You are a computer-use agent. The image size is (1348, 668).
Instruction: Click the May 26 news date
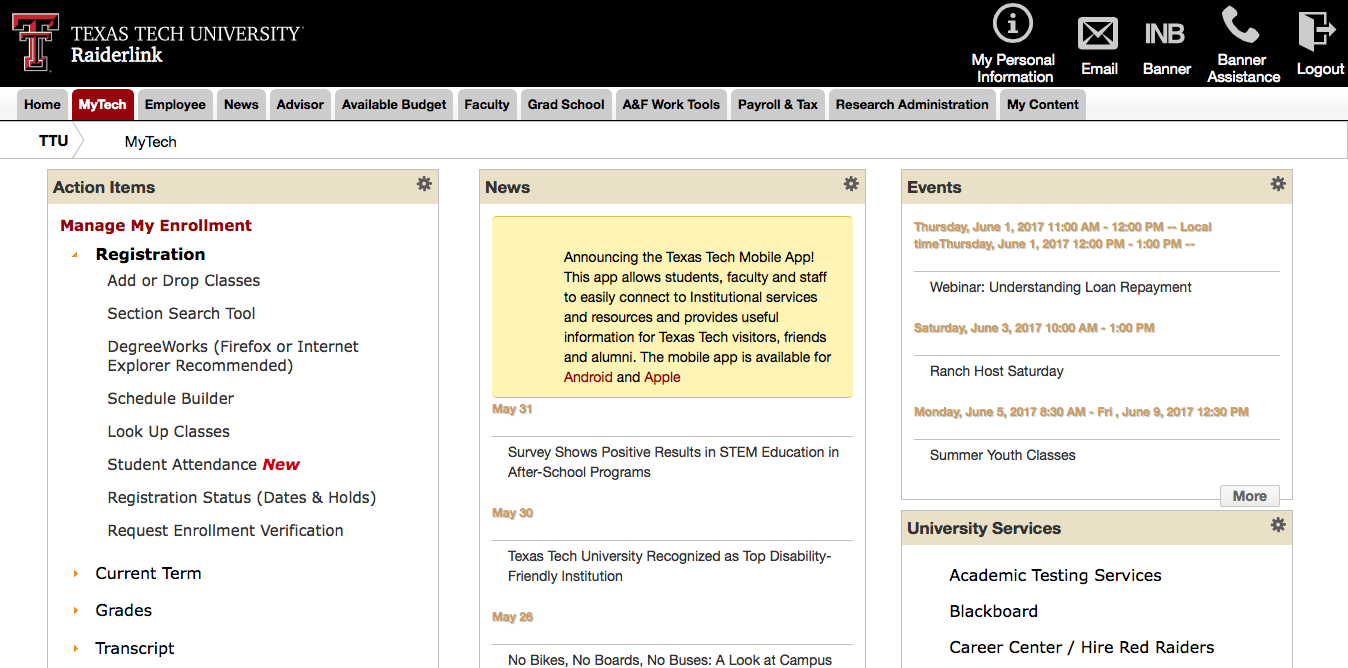point(512,617)
